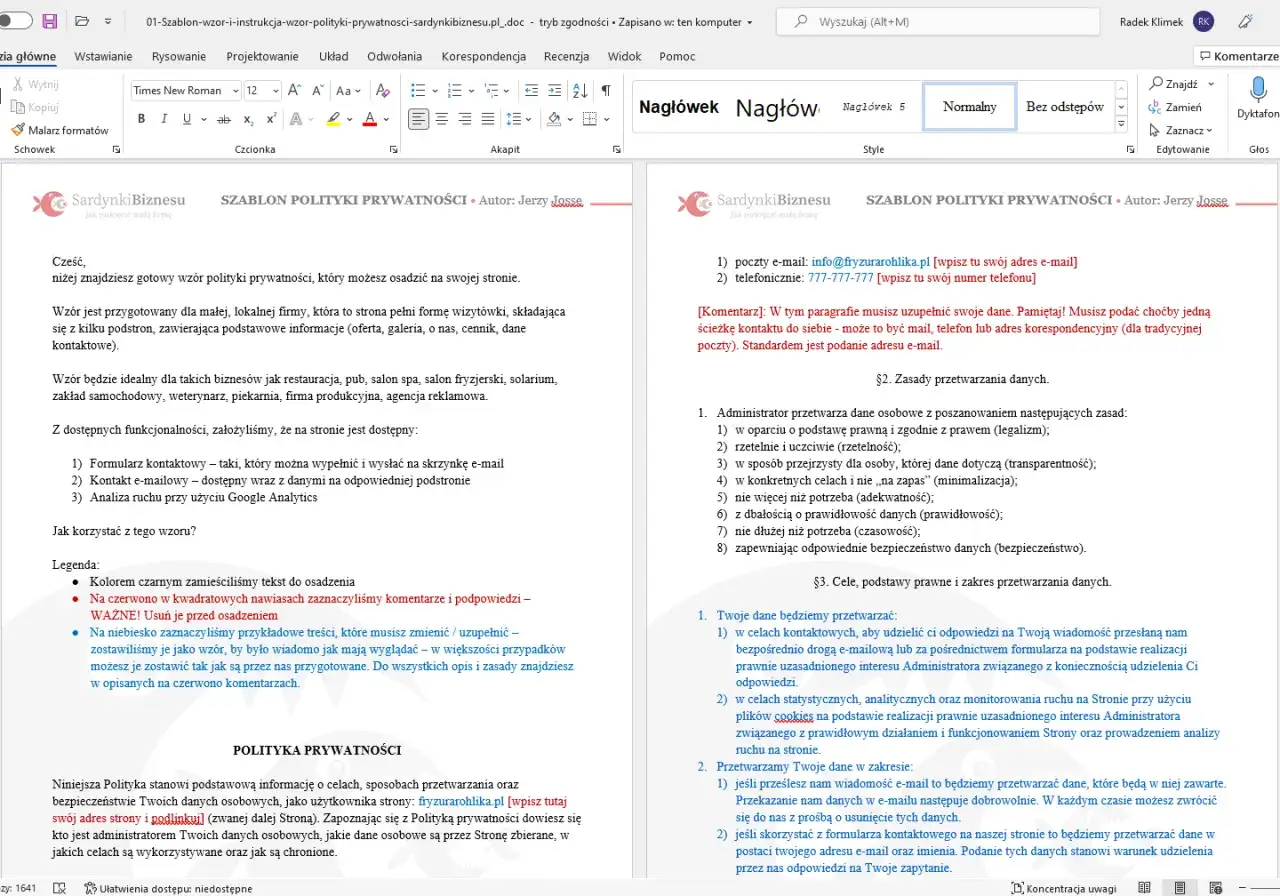This screenshot has height=896, width=1280.
Task: Select justify alignment
Action: coord(488,119)
